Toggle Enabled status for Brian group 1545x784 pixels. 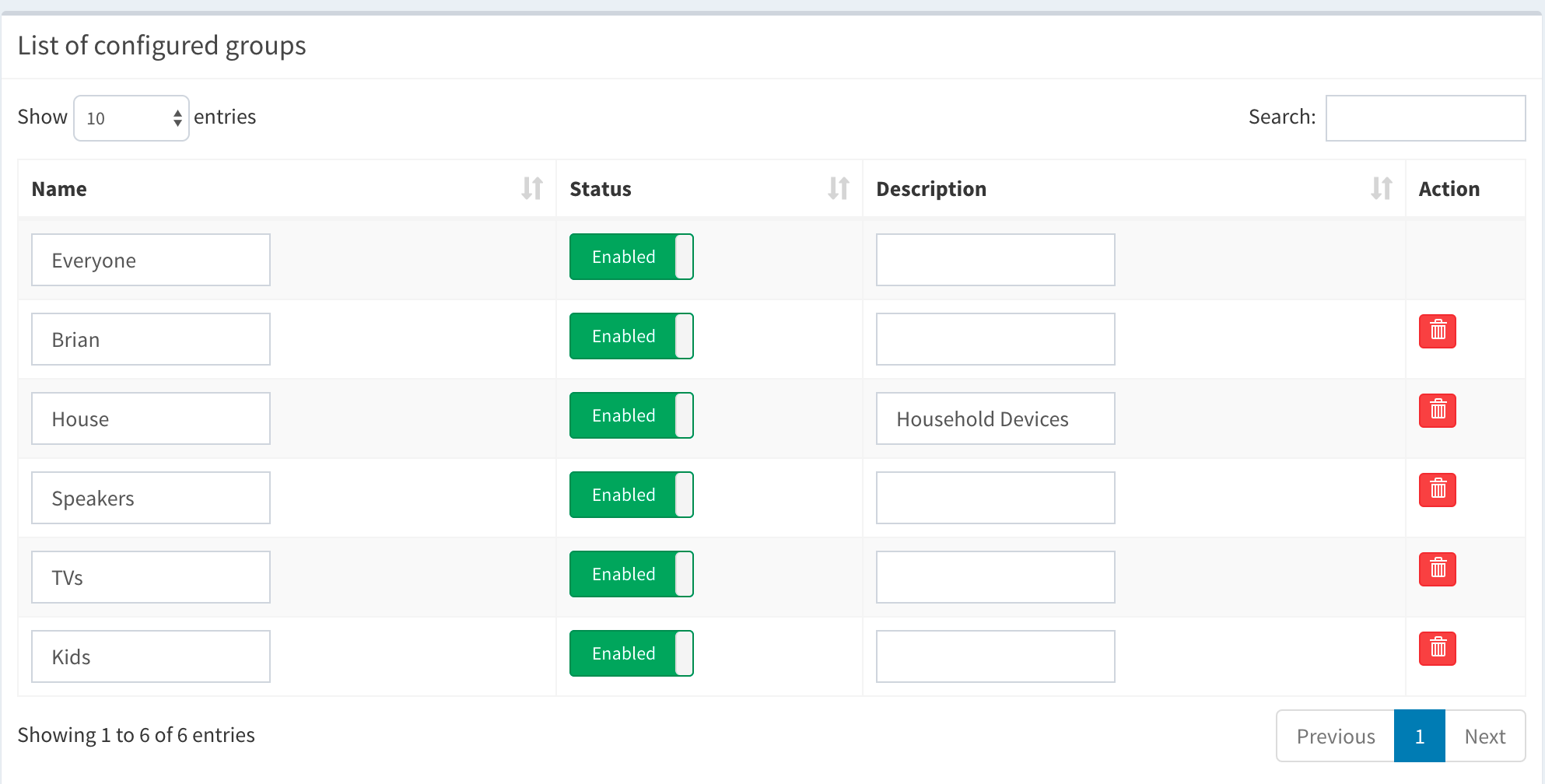point(631,336)
